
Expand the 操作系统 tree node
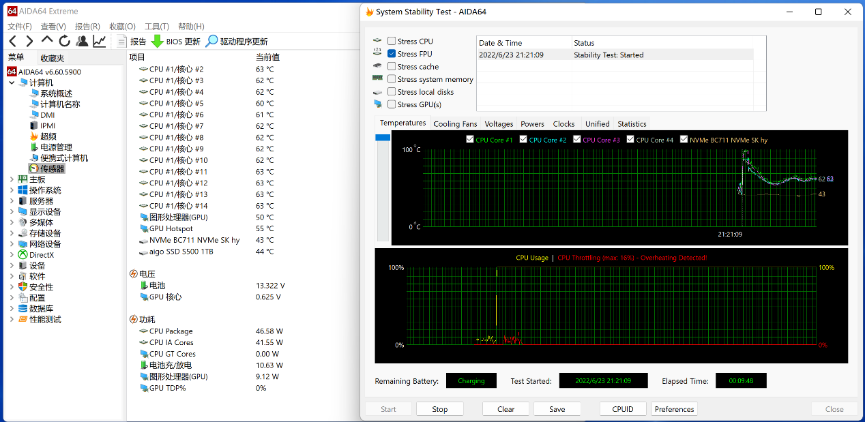point(12,190)
